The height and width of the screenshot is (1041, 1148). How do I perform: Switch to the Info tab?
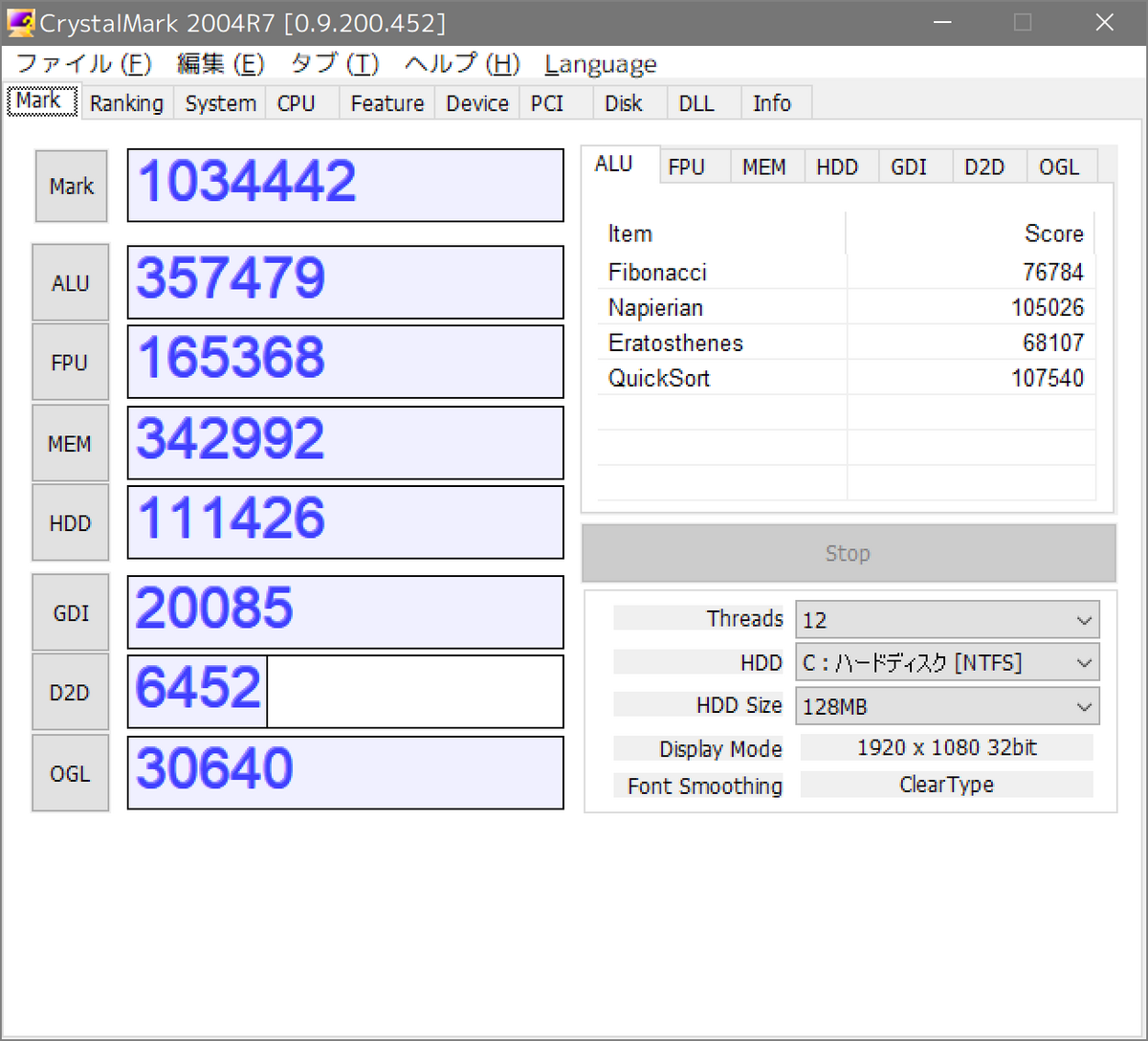(777, 103)
